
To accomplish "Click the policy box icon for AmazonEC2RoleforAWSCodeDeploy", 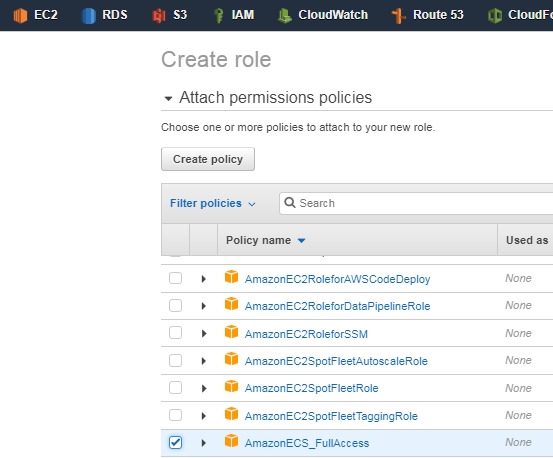I will pyautogui.click(x=231, y=277).
